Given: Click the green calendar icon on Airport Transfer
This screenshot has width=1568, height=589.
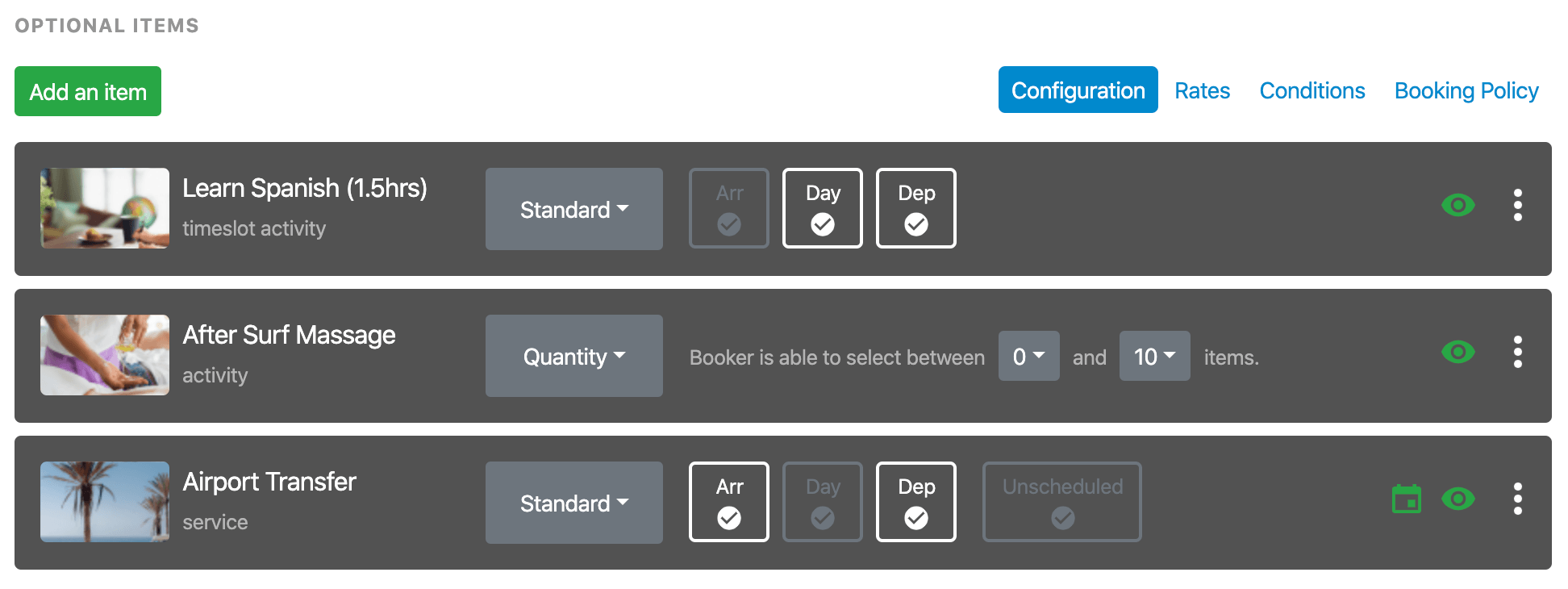Looking at the screenshot, I should [1407, 499].
